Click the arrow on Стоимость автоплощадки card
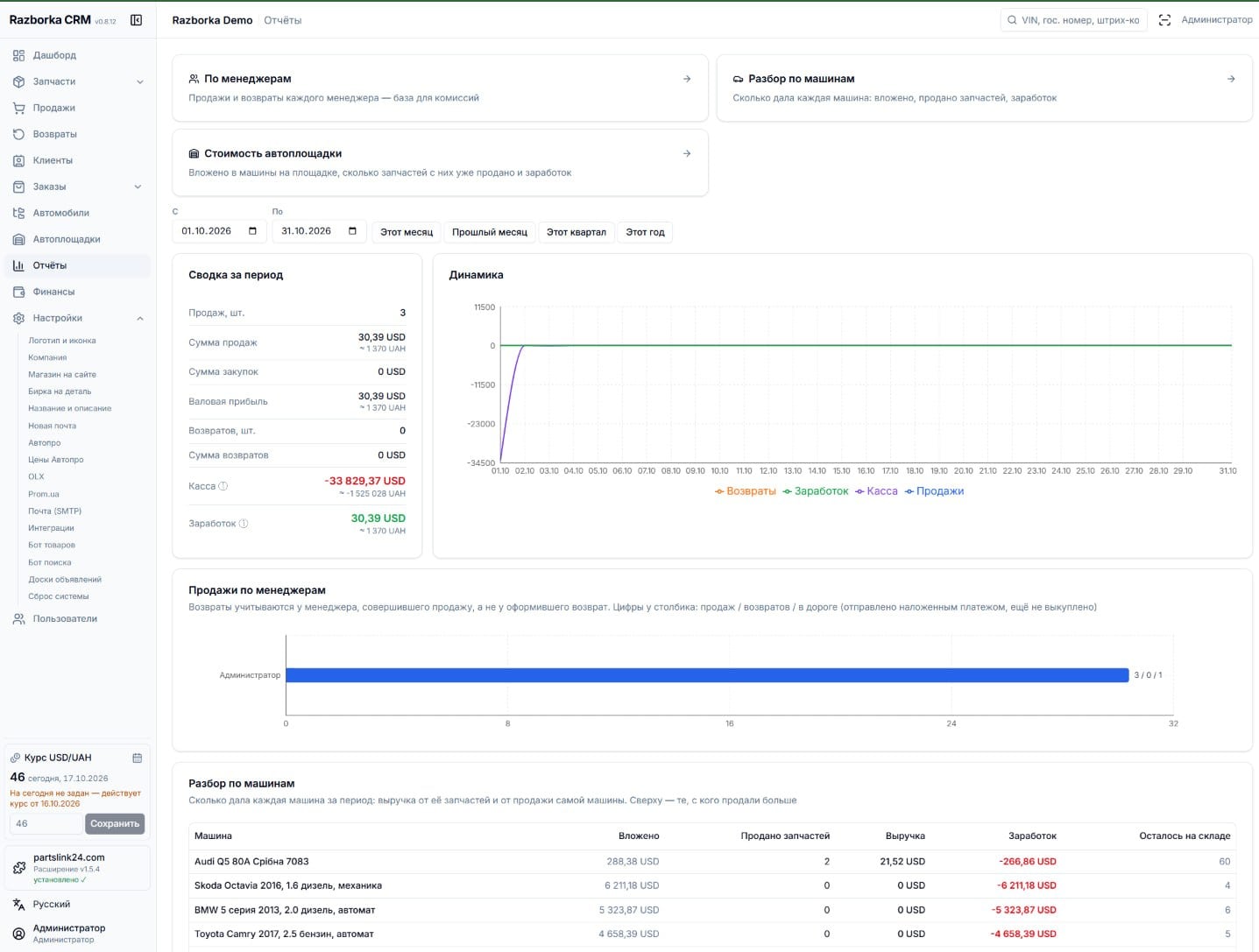 click(687, 153)
